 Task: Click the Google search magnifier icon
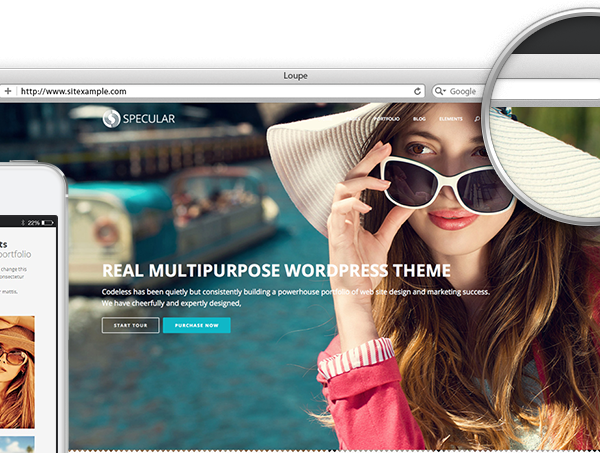(x=440, y=91)
